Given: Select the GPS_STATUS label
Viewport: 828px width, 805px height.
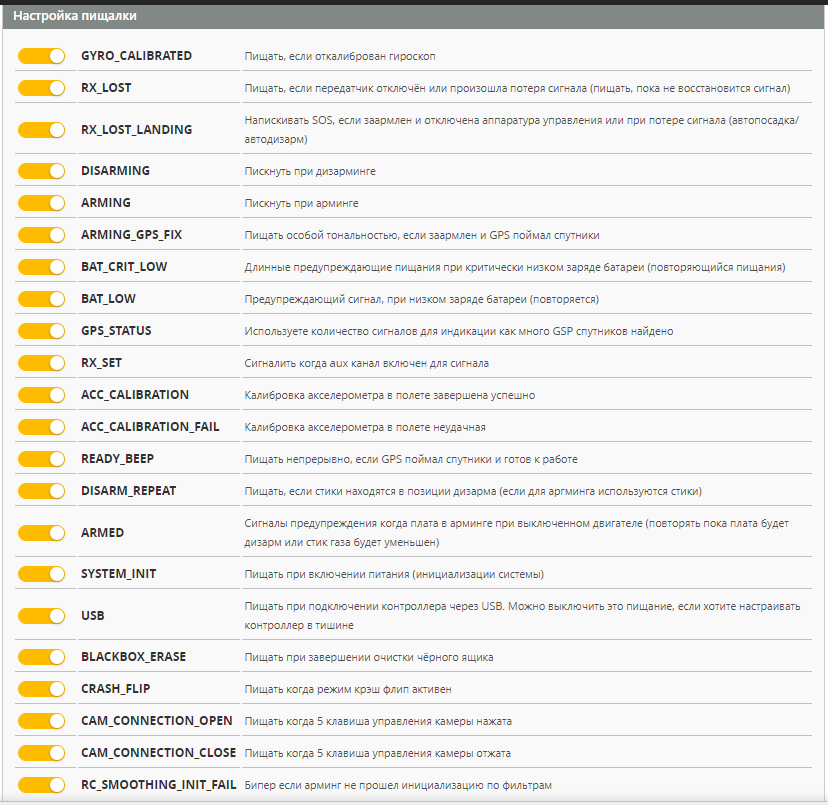Looking at the screenshot, I should pos(116,331).
